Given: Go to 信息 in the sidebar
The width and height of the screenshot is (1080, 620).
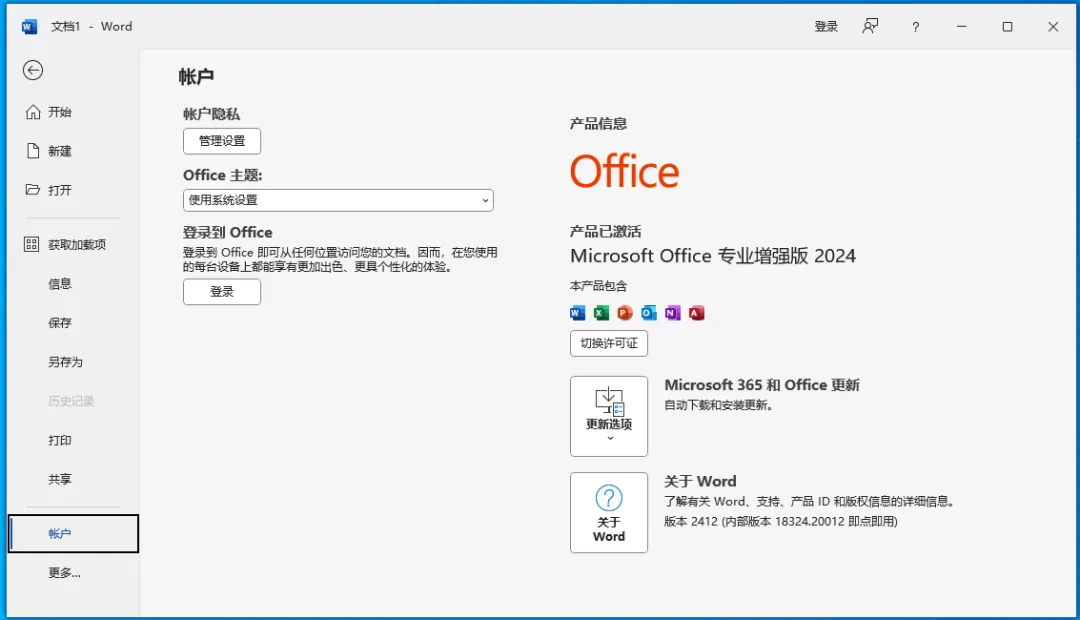Looking at the screenshot, I should [x=73, y=283].
